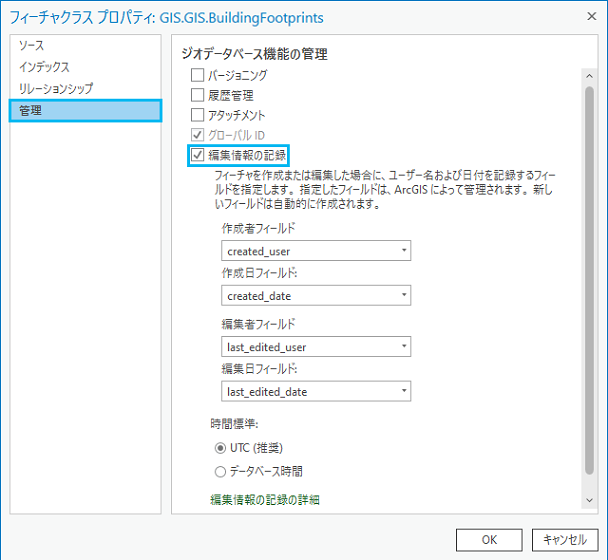The width and height of the screenshot is (608, 560).
Task: Enable the バージョニング checkbox
Action: pyautogui.click(x=197, y=75)
